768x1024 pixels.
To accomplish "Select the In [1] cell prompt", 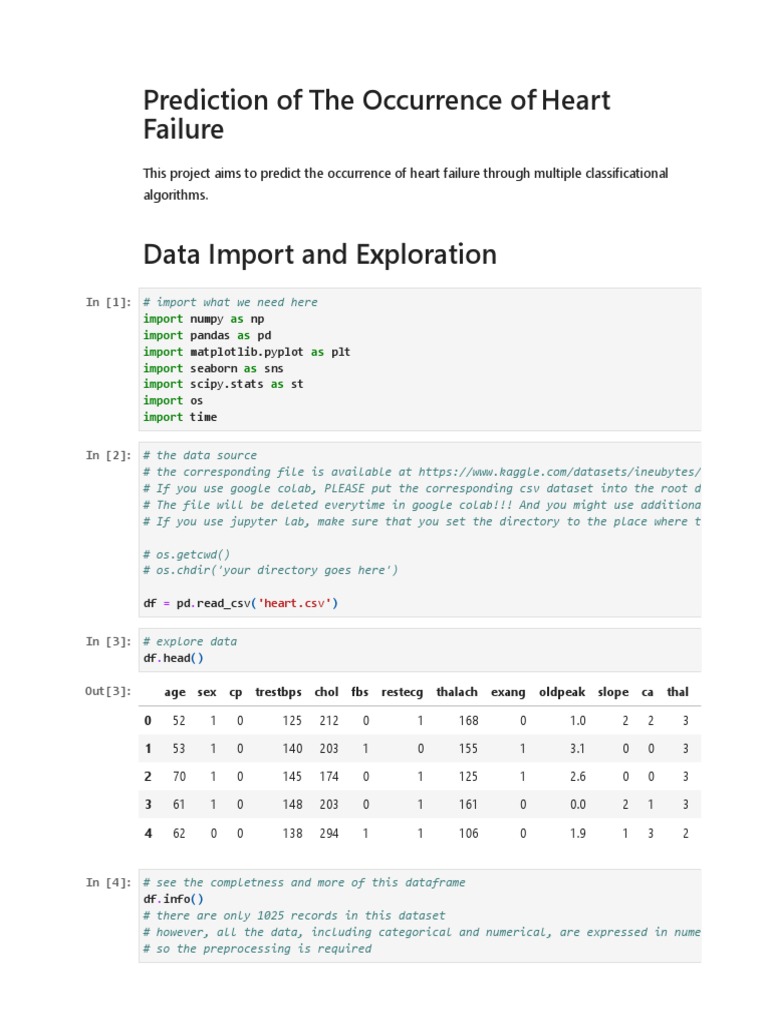I will coord(108,302).
